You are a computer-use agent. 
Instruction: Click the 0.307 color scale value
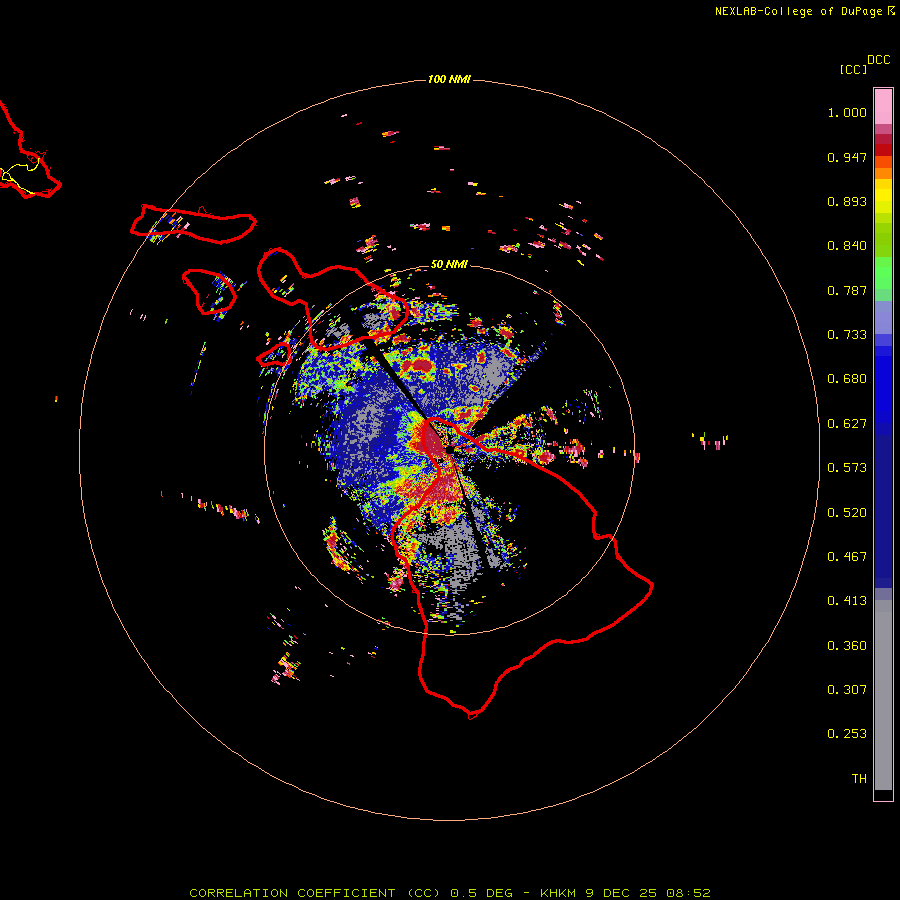click(x=847, y=690)
